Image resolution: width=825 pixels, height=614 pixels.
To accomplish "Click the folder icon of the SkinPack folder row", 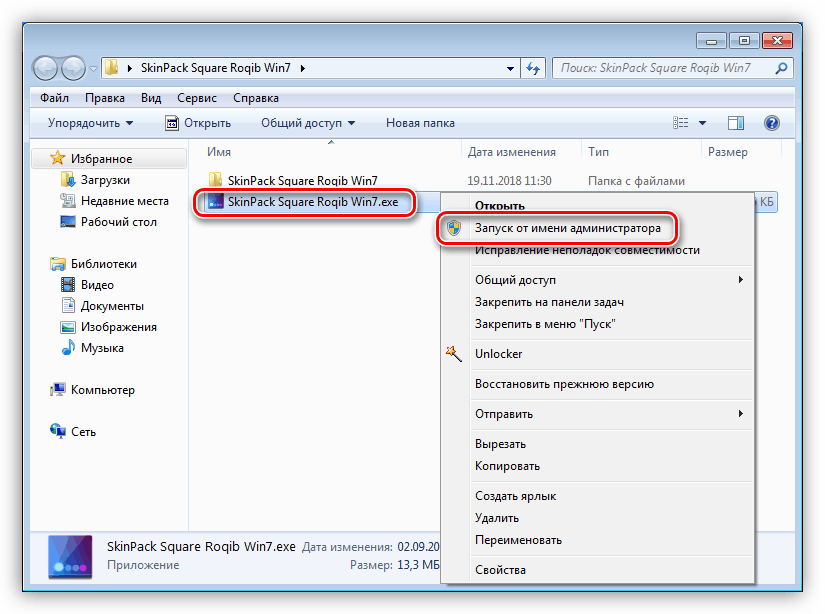I will [215, 180].
